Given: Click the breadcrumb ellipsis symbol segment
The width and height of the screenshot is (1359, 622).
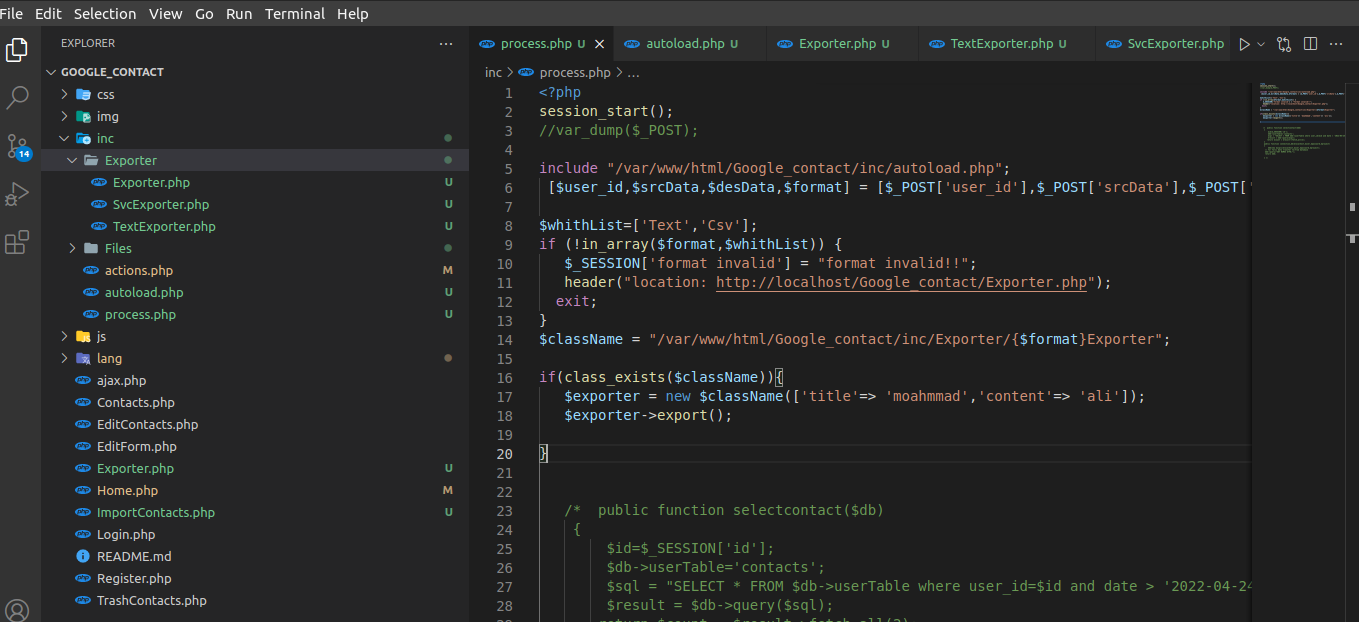Looking at the screenshot, I should tap(633, 73).
